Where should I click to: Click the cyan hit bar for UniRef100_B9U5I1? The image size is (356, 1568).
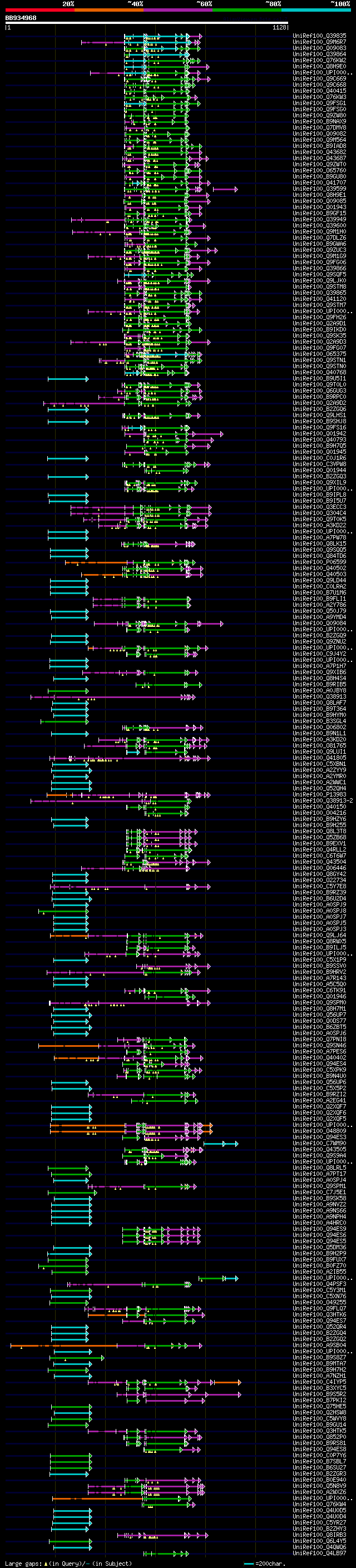(x=68, y=379)
